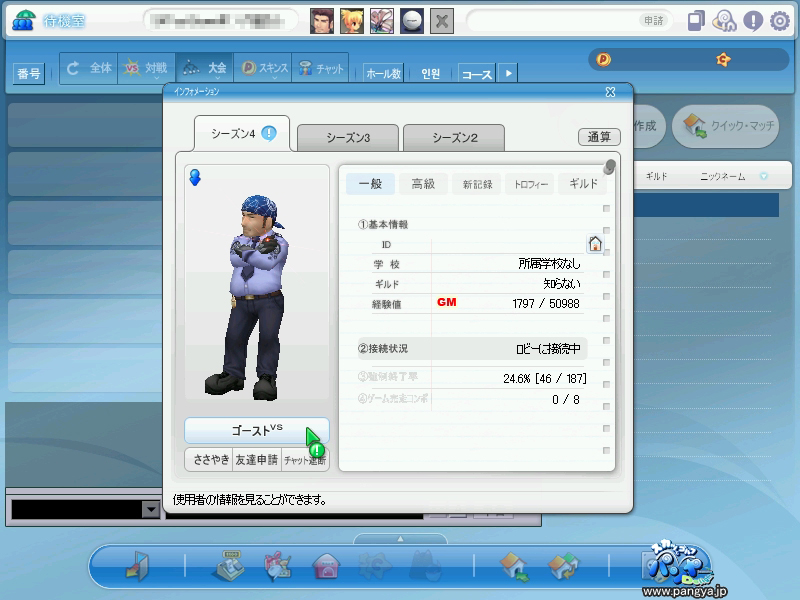Screen dimensions: 800x600
Task: Click the phone device icon at top right
Action: (698, 21)
